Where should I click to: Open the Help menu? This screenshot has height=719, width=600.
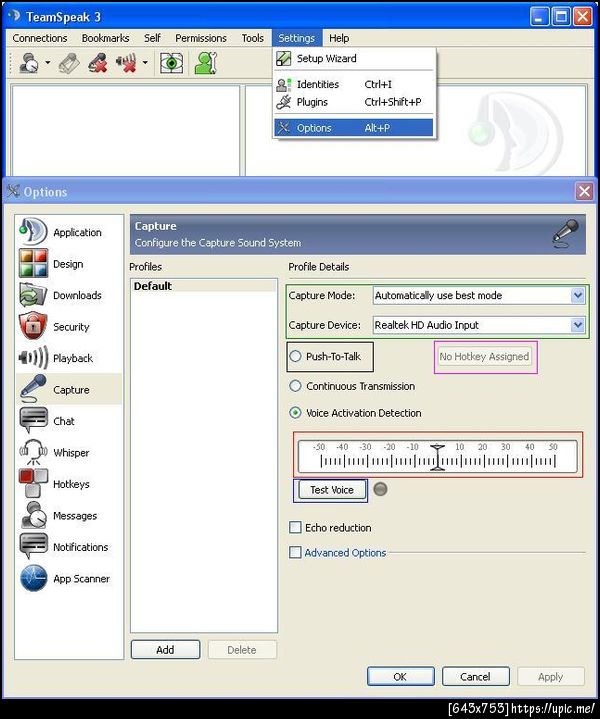point(339,38)
